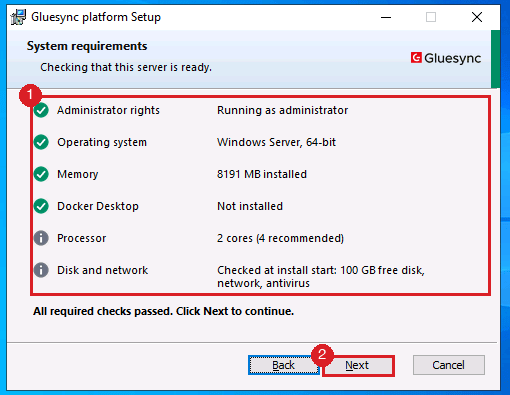Click the green check beside Administrator rights
This screenshot has width=510, height=395.
[x=41, y=110]
